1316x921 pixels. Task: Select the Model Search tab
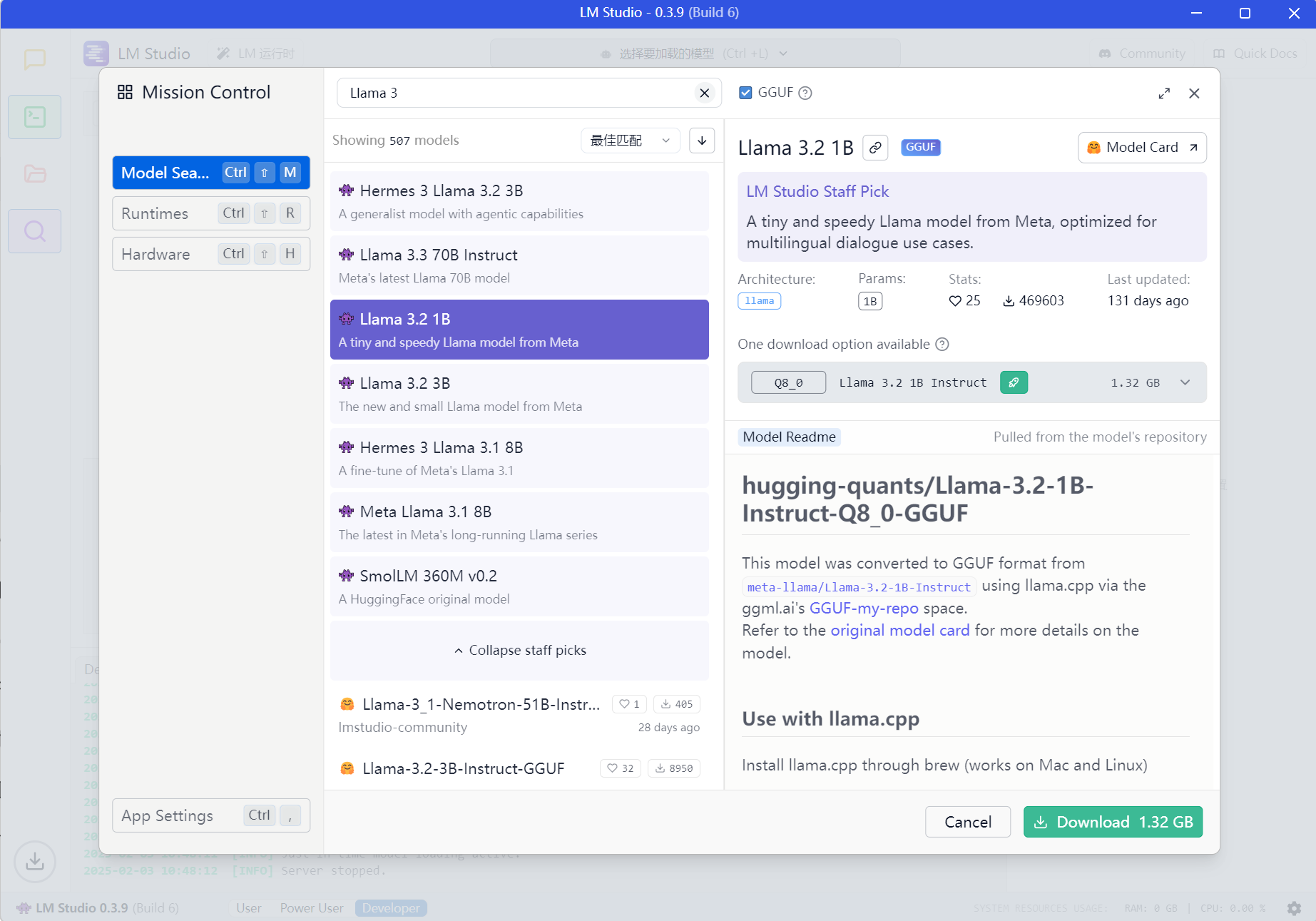(211, 173)
